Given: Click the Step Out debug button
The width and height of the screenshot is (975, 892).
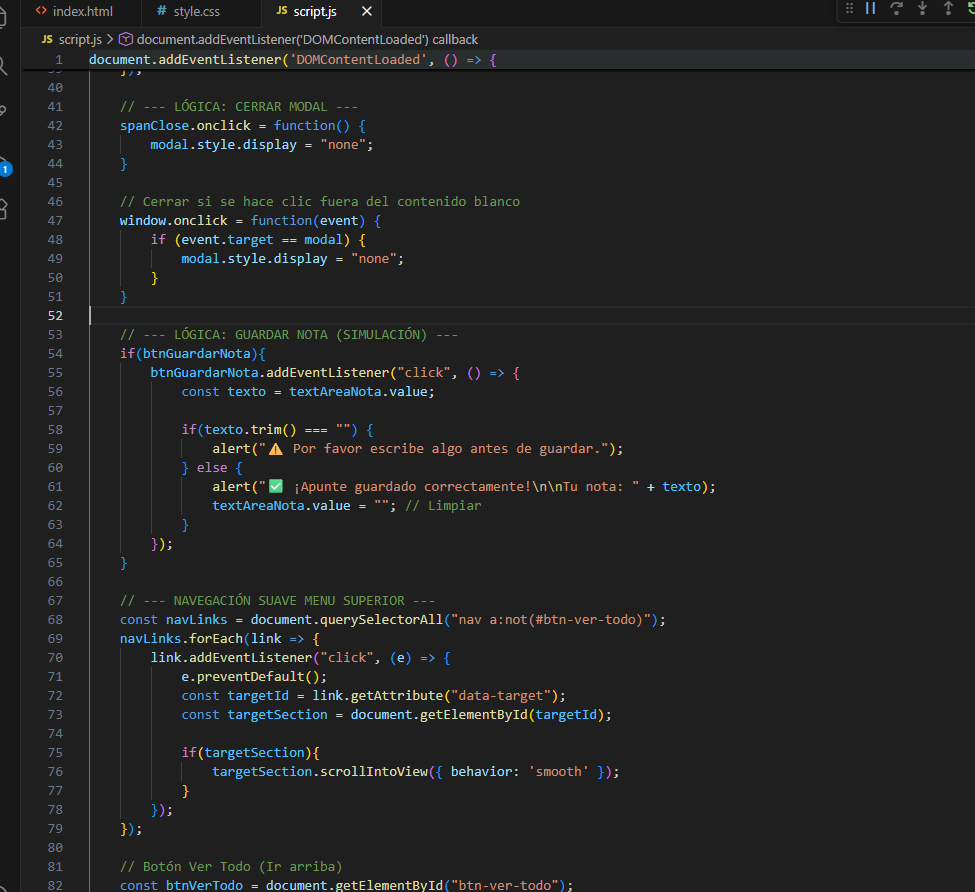Looking at the screenshot, I should point(947,9).
